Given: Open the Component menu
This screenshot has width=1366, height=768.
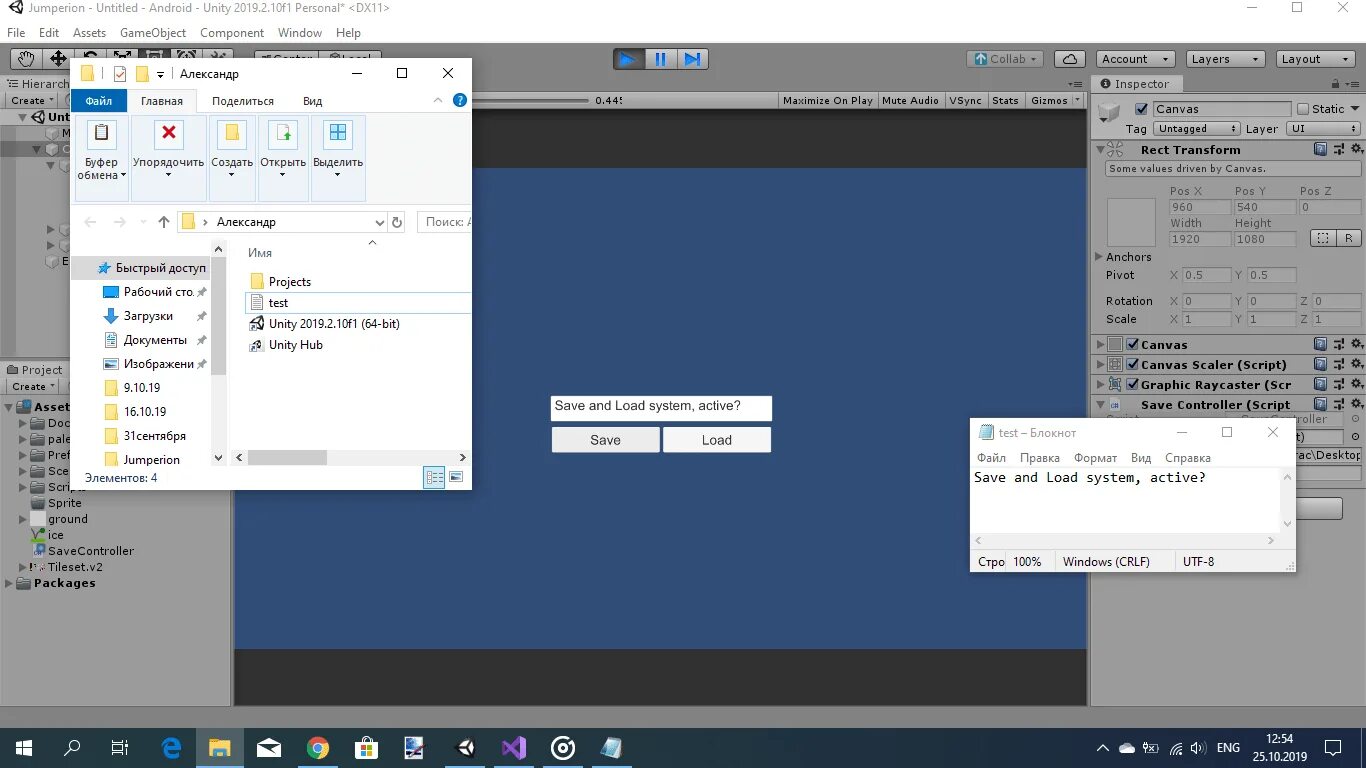Looking at the screenshot, I should pos(232,33).
